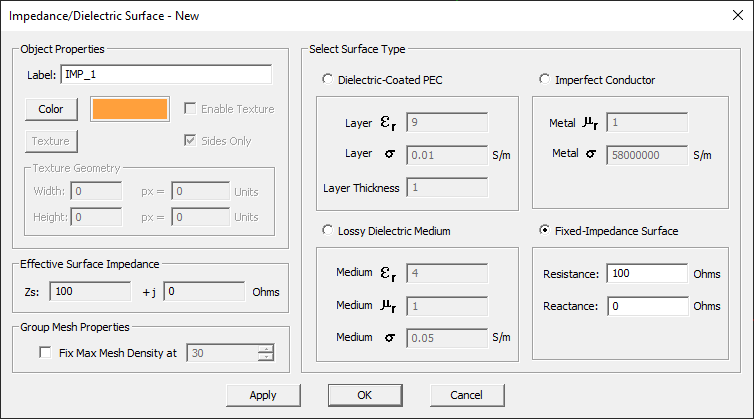Choose the Lossy Dielectric Medium option
This screenshot has width=754, height=419.
(x=327, y=230)
